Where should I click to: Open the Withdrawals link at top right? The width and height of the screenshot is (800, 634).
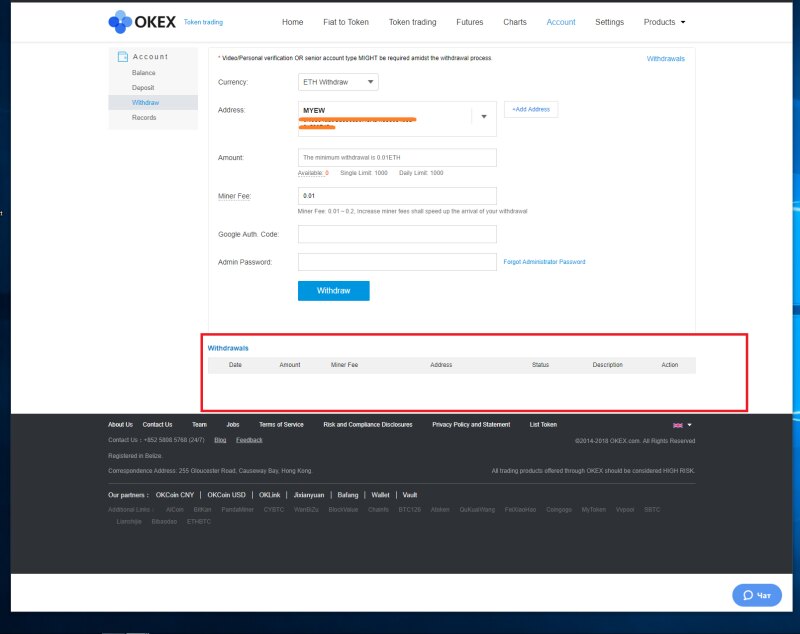click(665, 59)
